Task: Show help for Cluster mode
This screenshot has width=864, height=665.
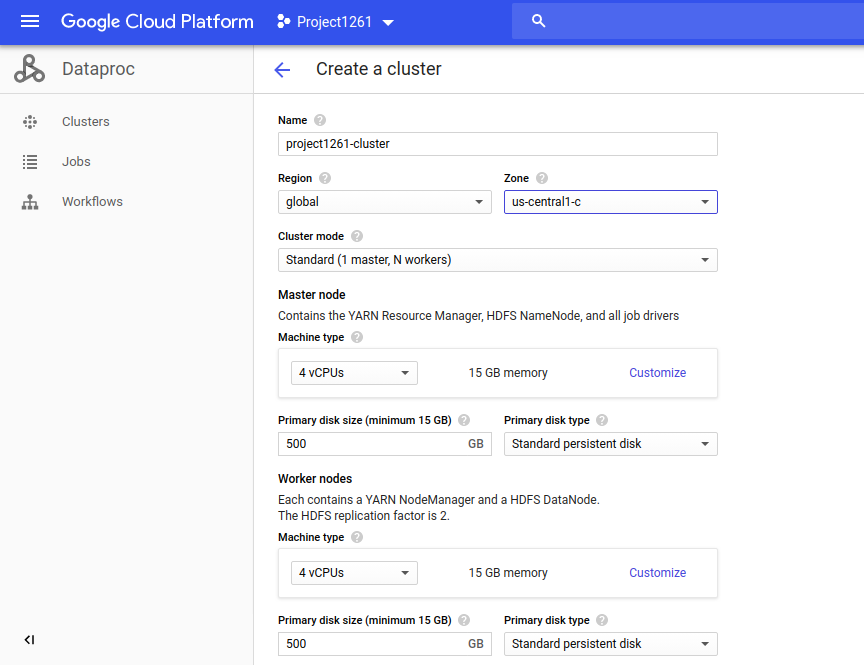Action: tap(357, 236)
